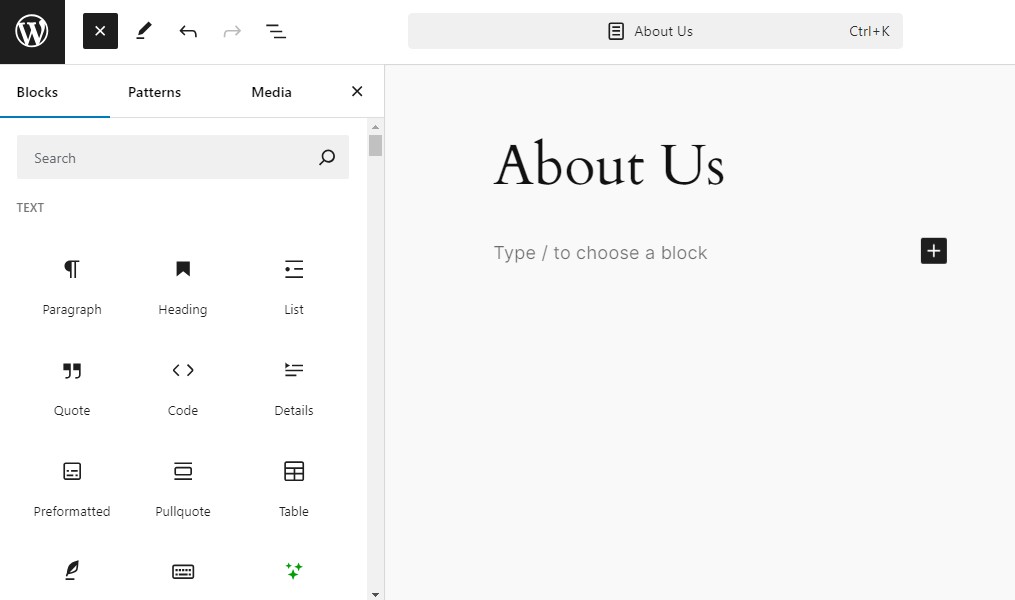Undo the last change

[188, 31]
